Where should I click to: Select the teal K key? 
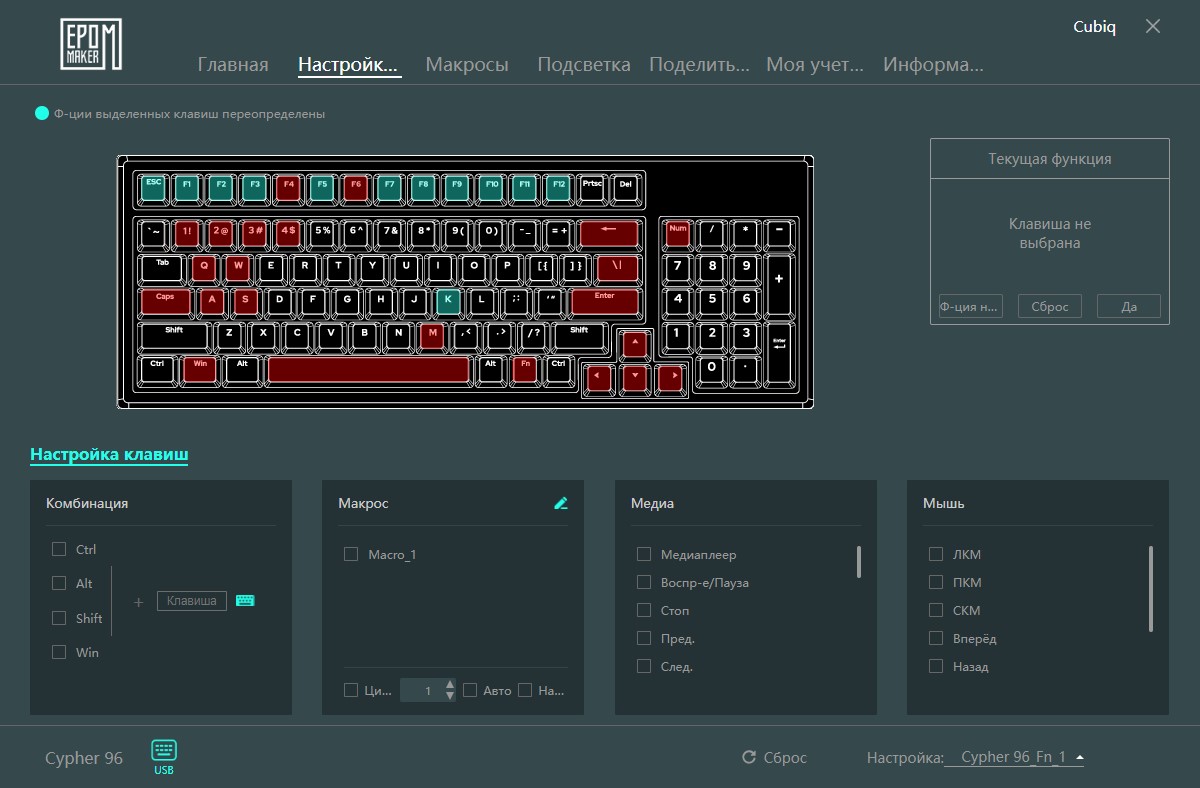(449, 301)
